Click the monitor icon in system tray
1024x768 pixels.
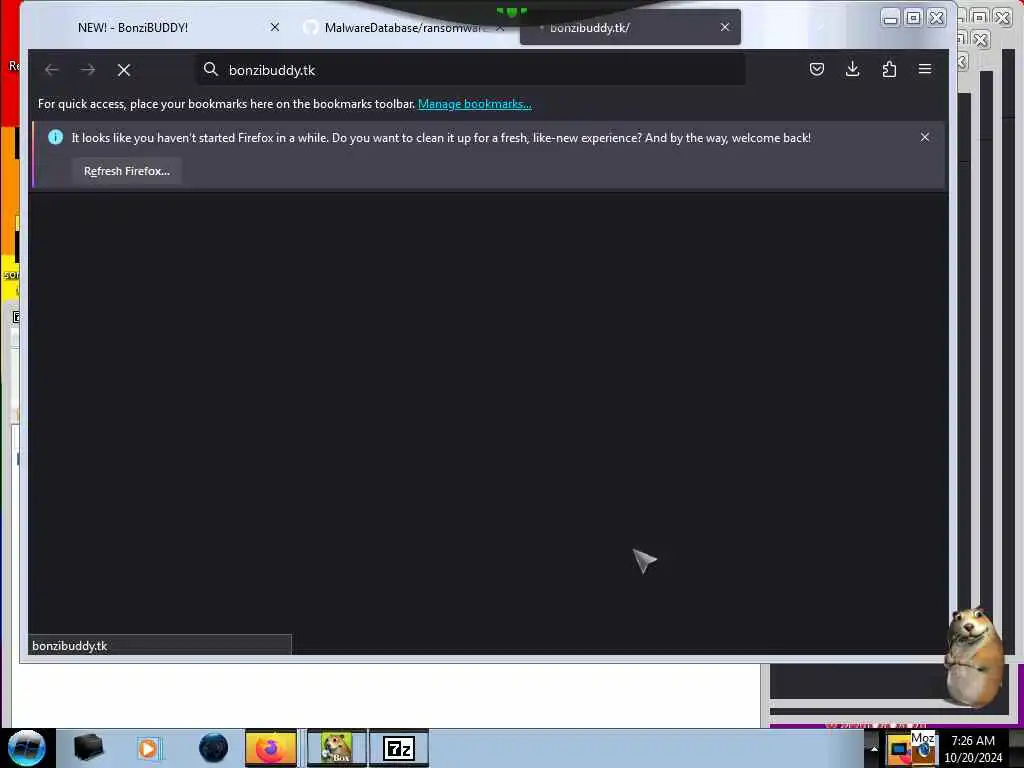(899, 750)
